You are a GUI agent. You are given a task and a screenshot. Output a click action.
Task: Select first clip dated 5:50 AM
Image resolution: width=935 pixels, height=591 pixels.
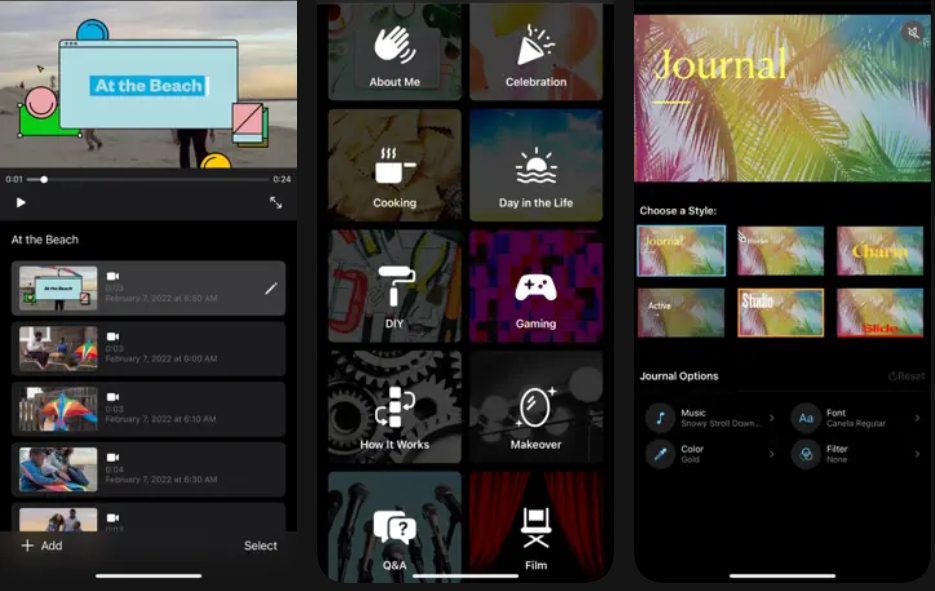pos(148,288)
